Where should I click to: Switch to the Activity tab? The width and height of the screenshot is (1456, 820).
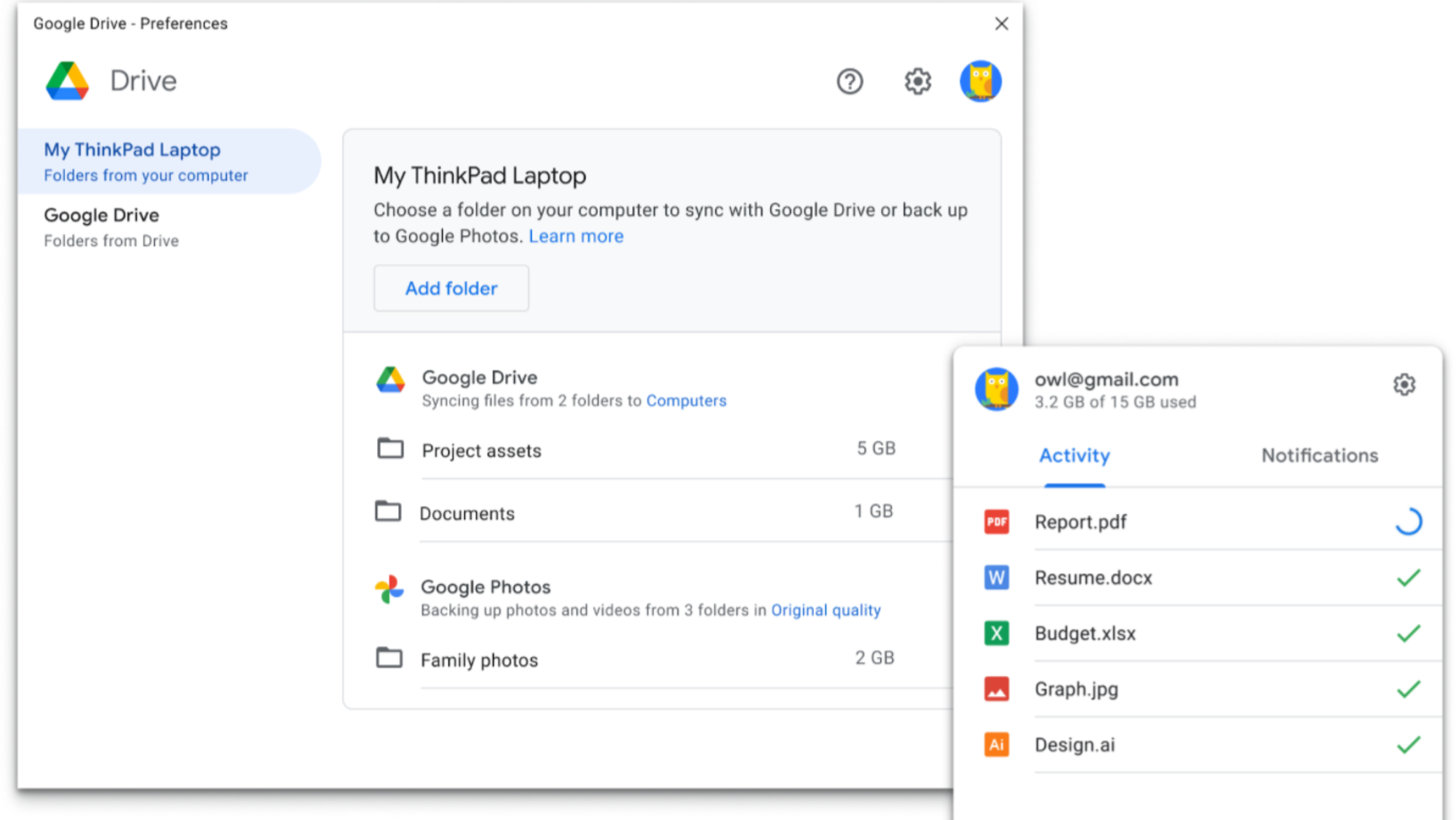[x=1075, y=456]
